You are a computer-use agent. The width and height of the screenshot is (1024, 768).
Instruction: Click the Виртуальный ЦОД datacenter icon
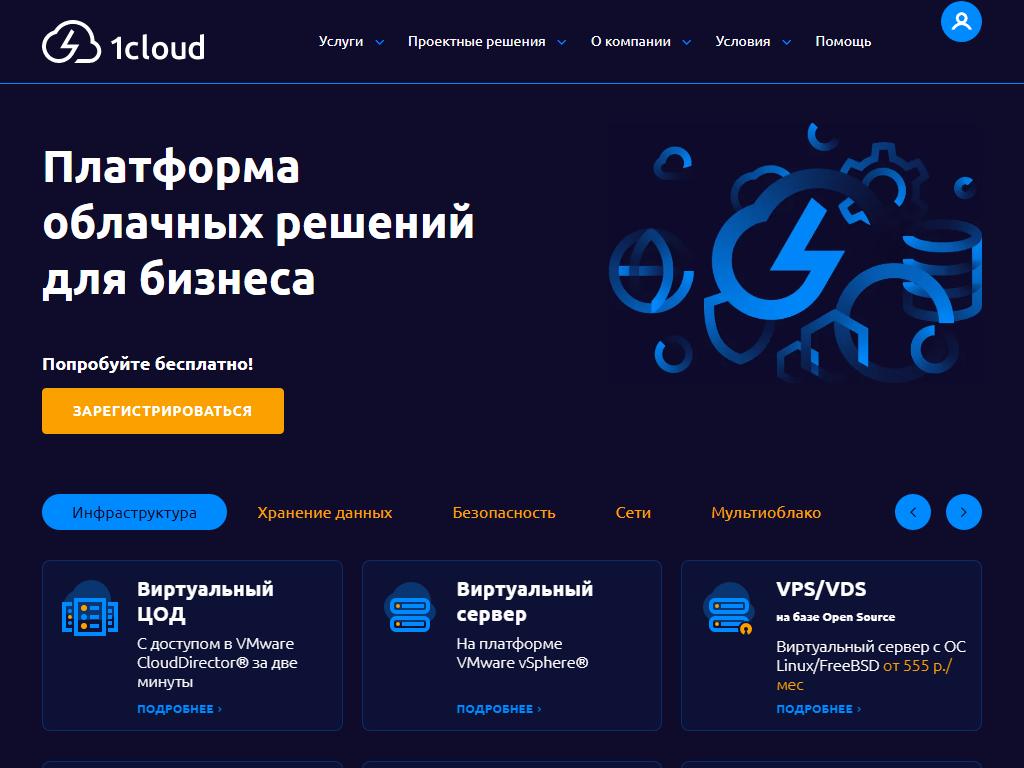pyautogui.click(x=90, y=609)
